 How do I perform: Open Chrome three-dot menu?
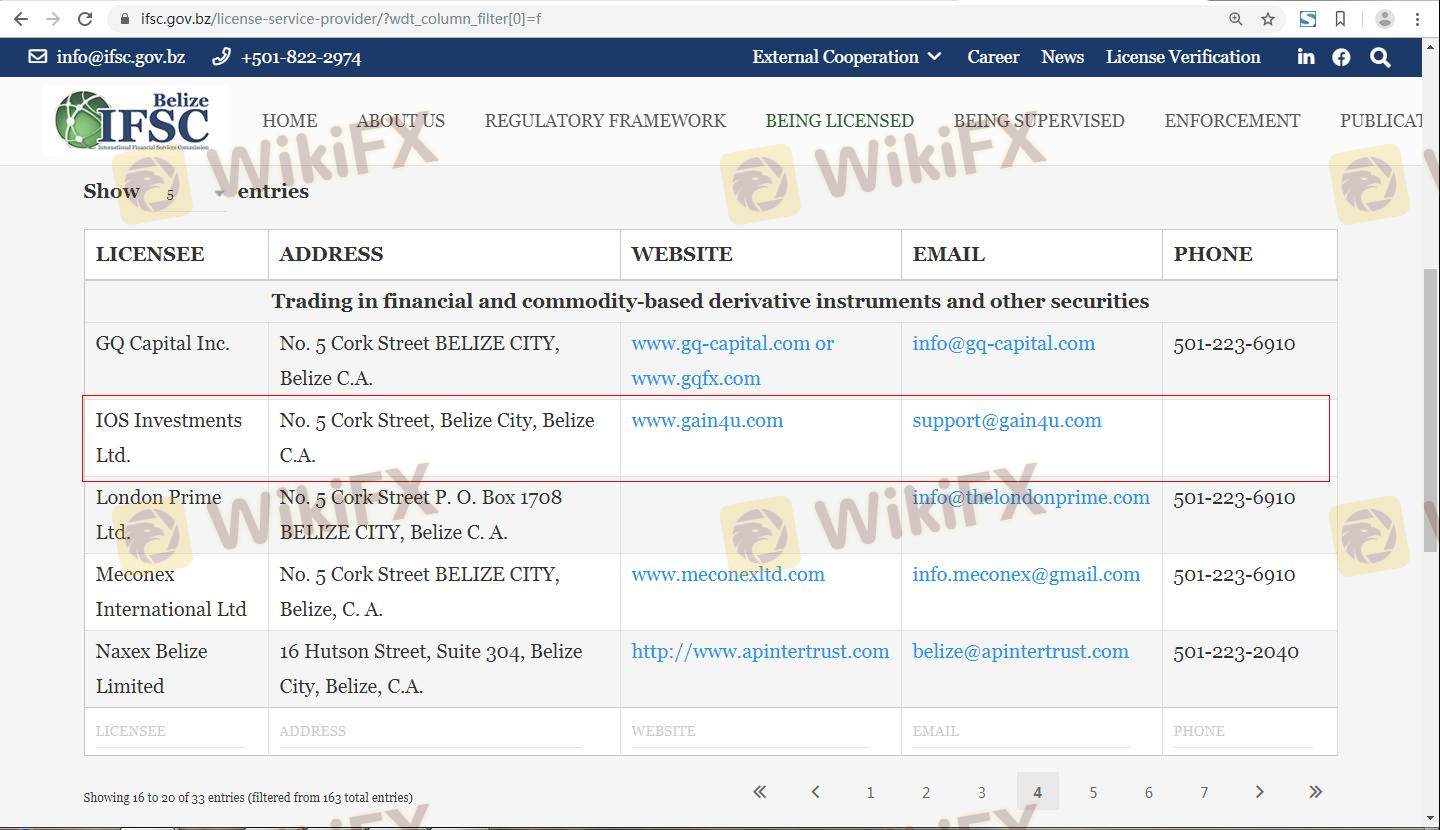(x=1417, y=19)
